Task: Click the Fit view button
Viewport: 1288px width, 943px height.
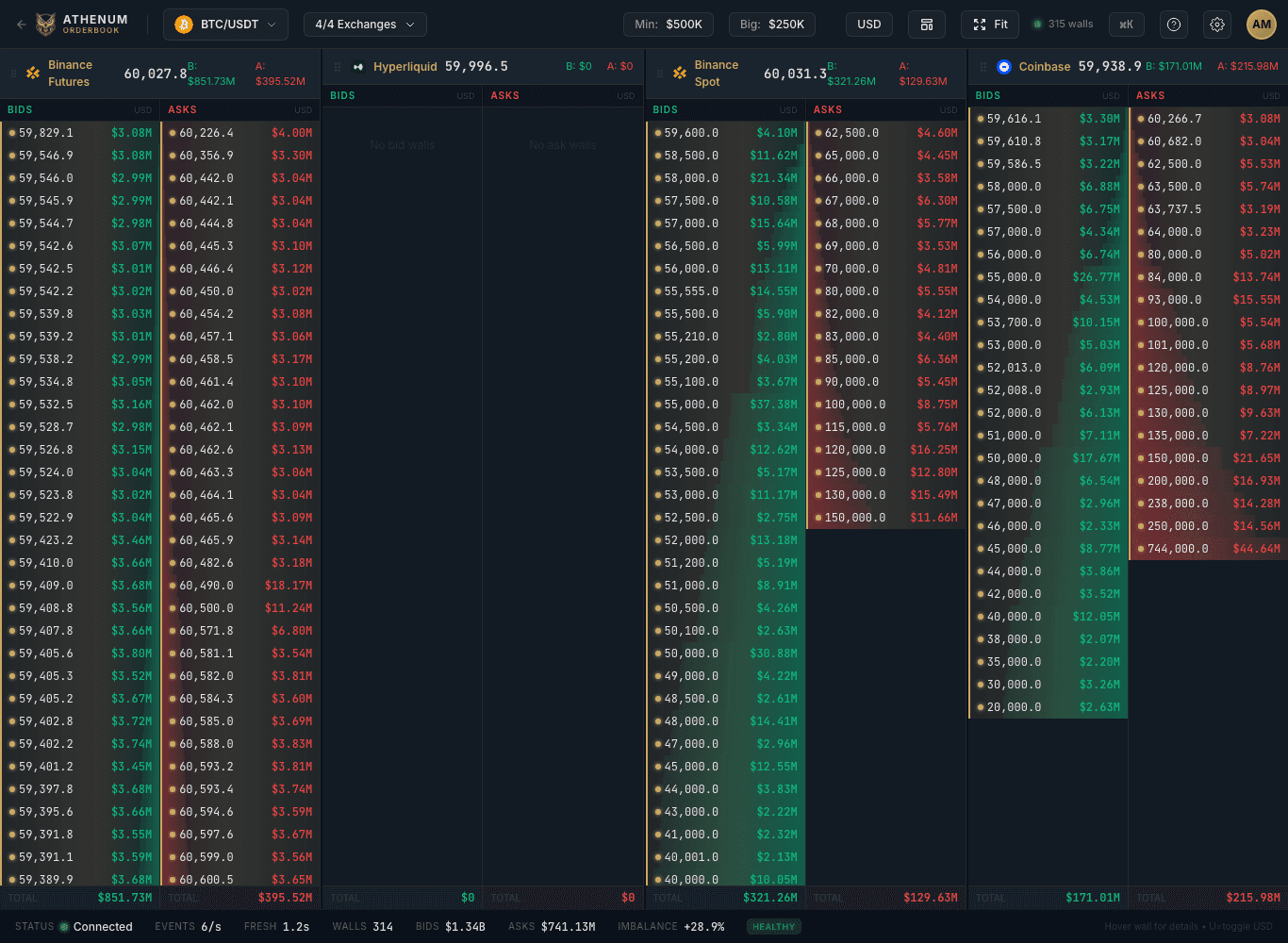Action: pyautogui.click(x=991, y=25)
